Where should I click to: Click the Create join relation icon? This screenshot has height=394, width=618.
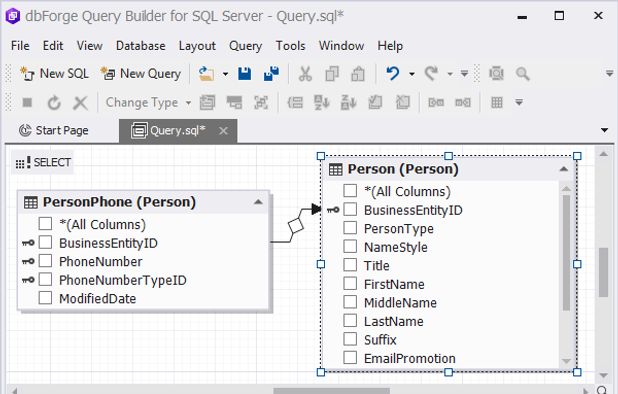pyautogui.click(x=436, y=103)
